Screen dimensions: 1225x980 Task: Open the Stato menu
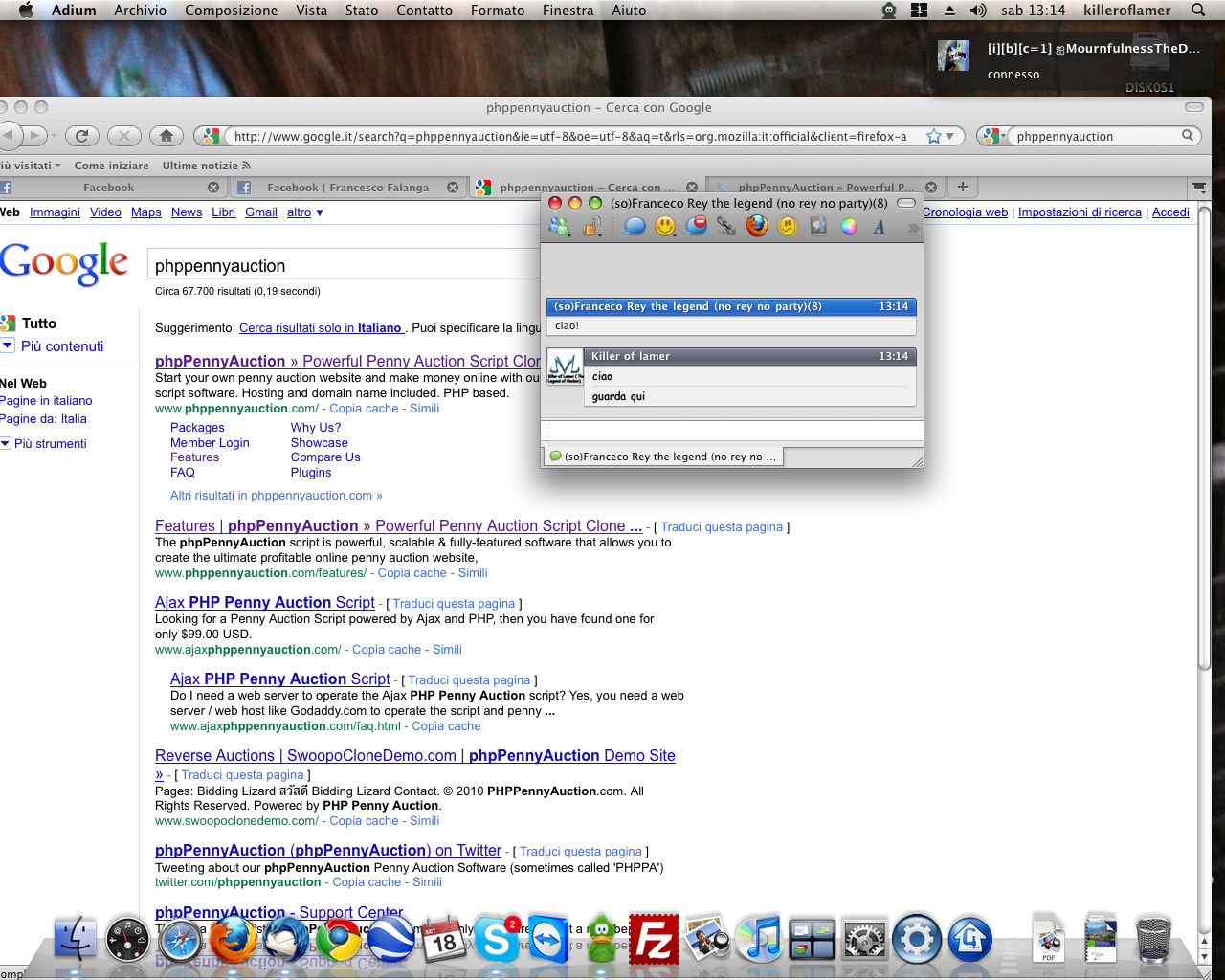362,11
